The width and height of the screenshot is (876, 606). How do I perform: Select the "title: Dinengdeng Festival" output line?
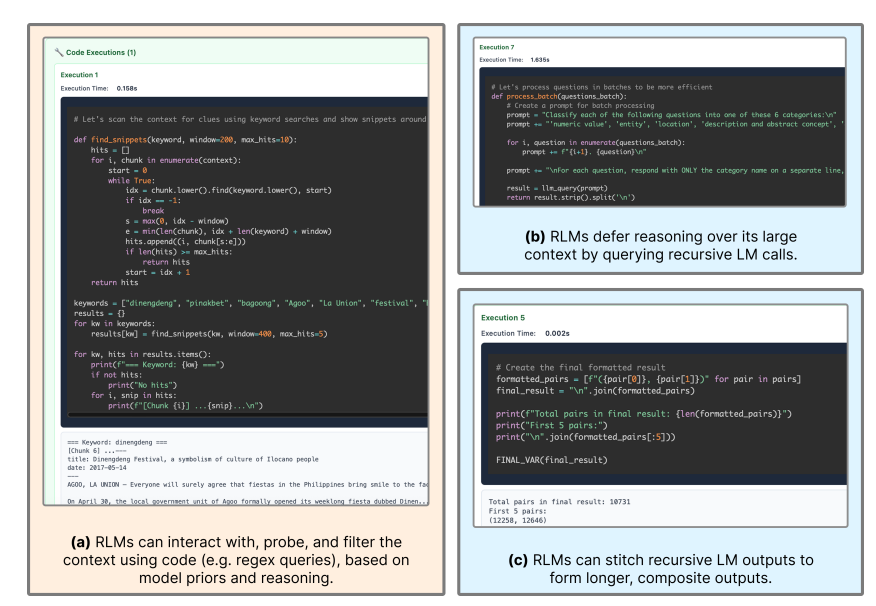click(x=193, y=459)
